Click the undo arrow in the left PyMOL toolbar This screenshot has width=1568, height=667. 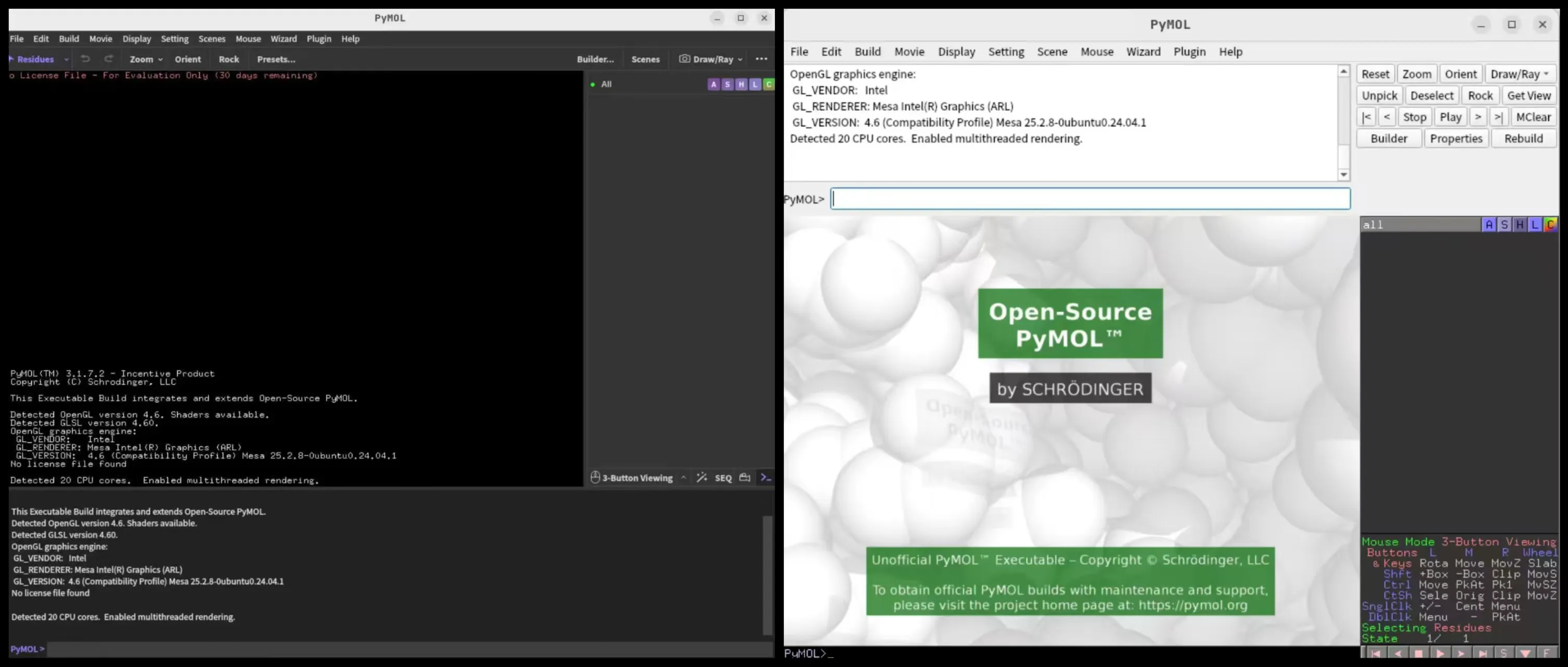click(x=85, y=59)
